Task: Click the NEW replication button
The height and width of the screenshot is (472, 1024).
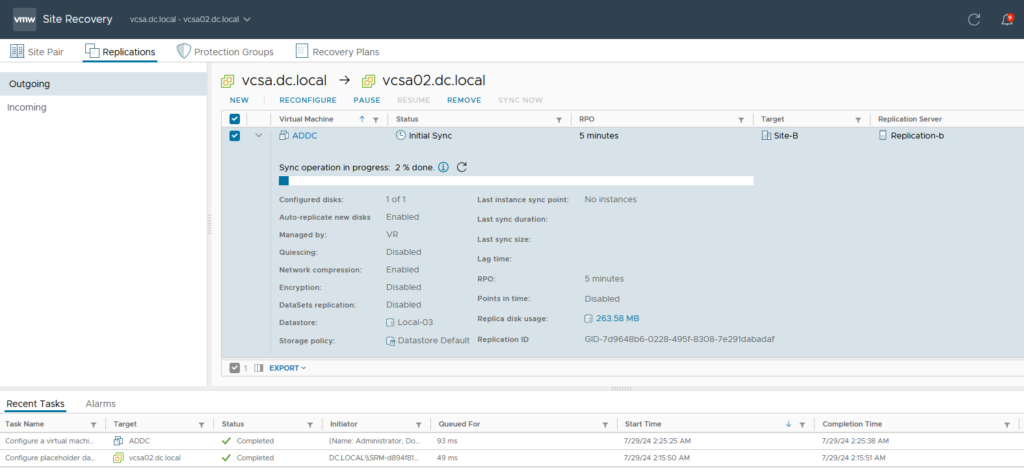Action: coord(239,101)
